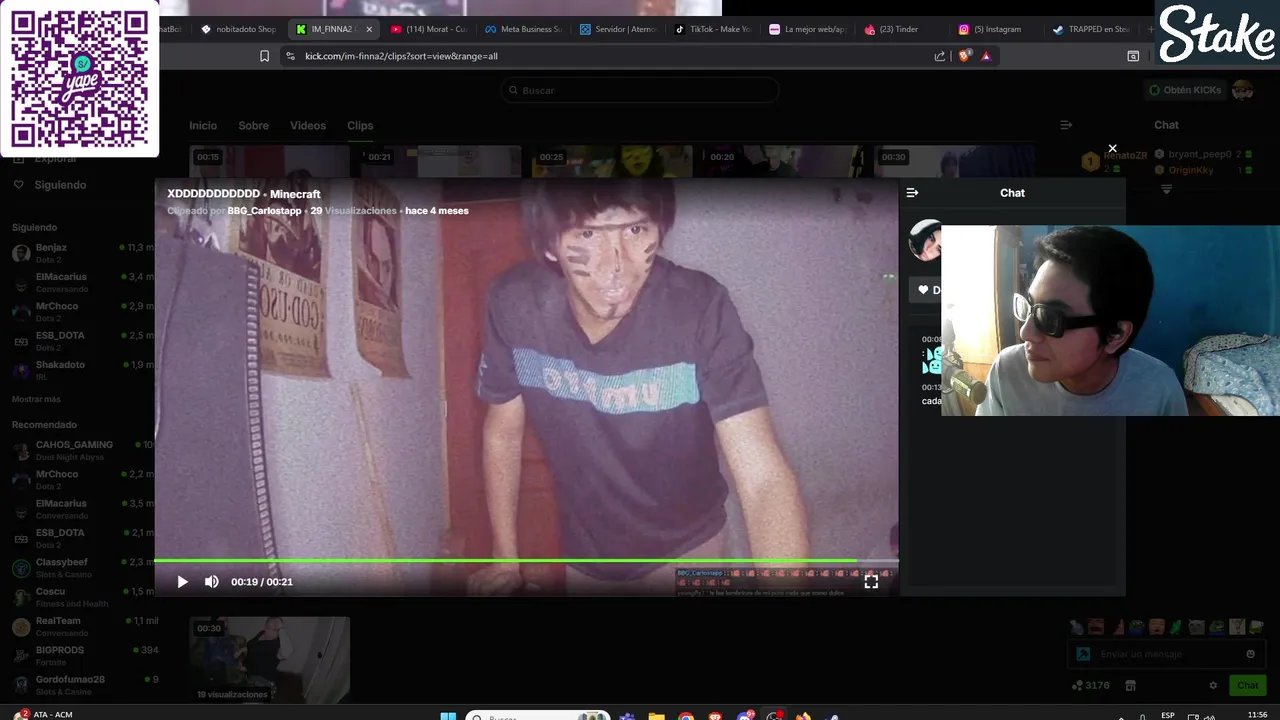Viewport: 1280px width, 720px height.
Task: Open the Brave Shields lion icon
Action: (964, 56)
